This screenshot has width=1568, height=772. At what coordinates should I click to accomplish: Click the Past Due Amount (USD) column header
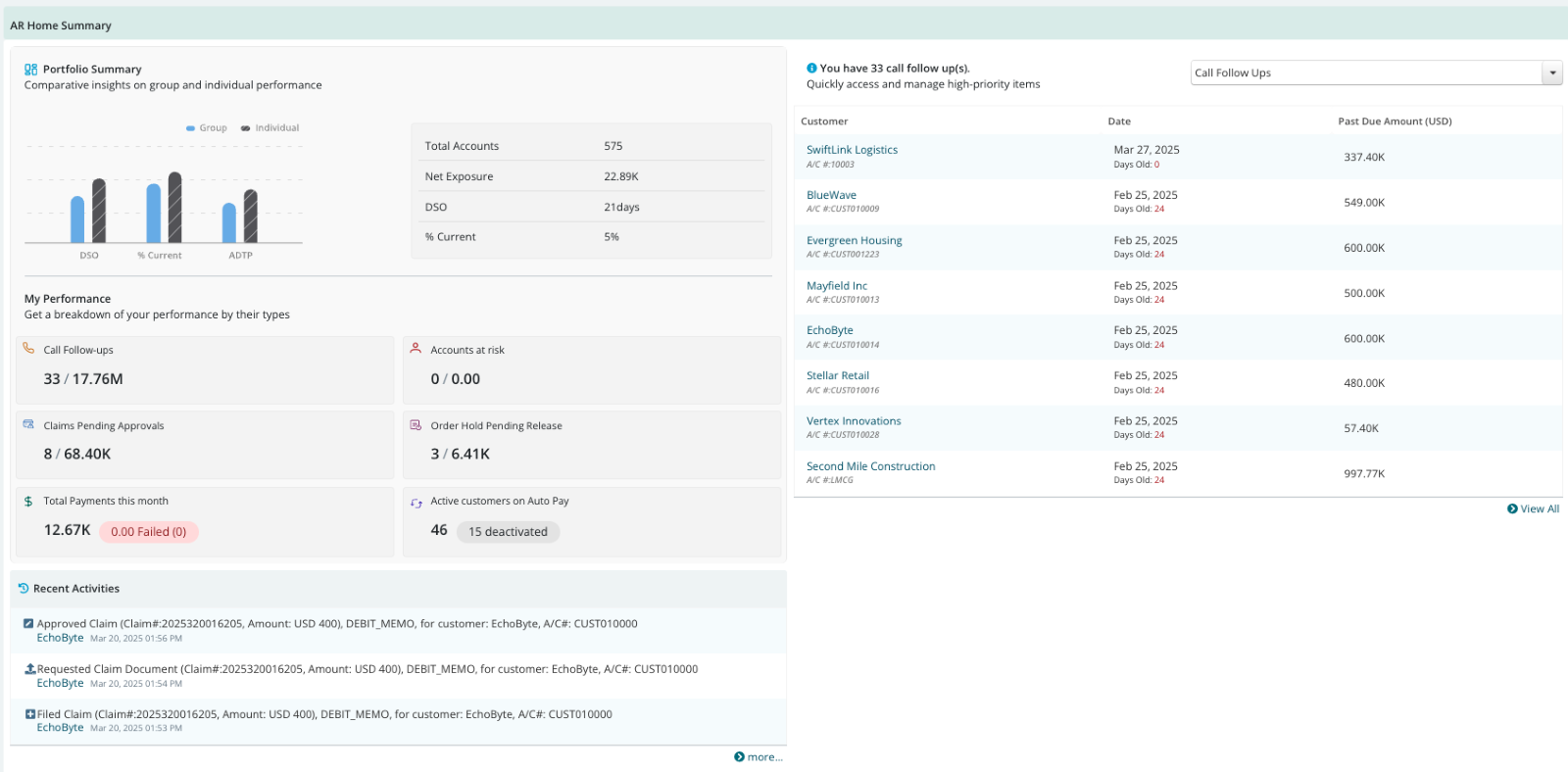point(1395,121)
